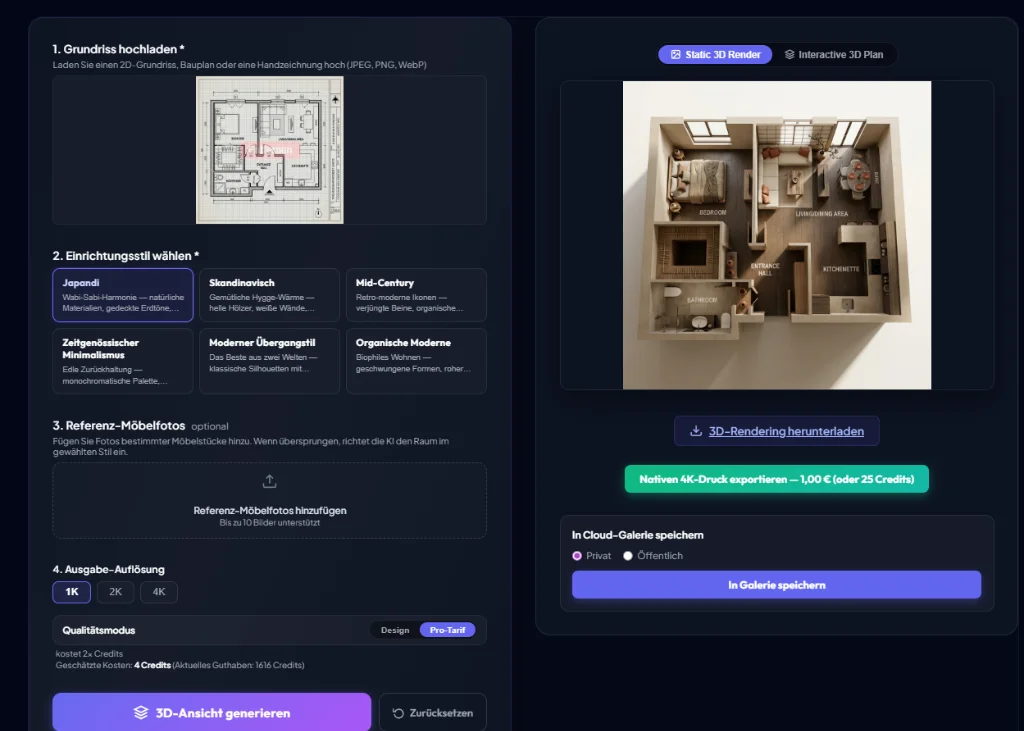Image resolution: width=1024 pixels, height=731 pixels.
Task: Click the layers icon in 3D-Ansicht generieren
Action: pyautogui.click(x=141, y=713)
